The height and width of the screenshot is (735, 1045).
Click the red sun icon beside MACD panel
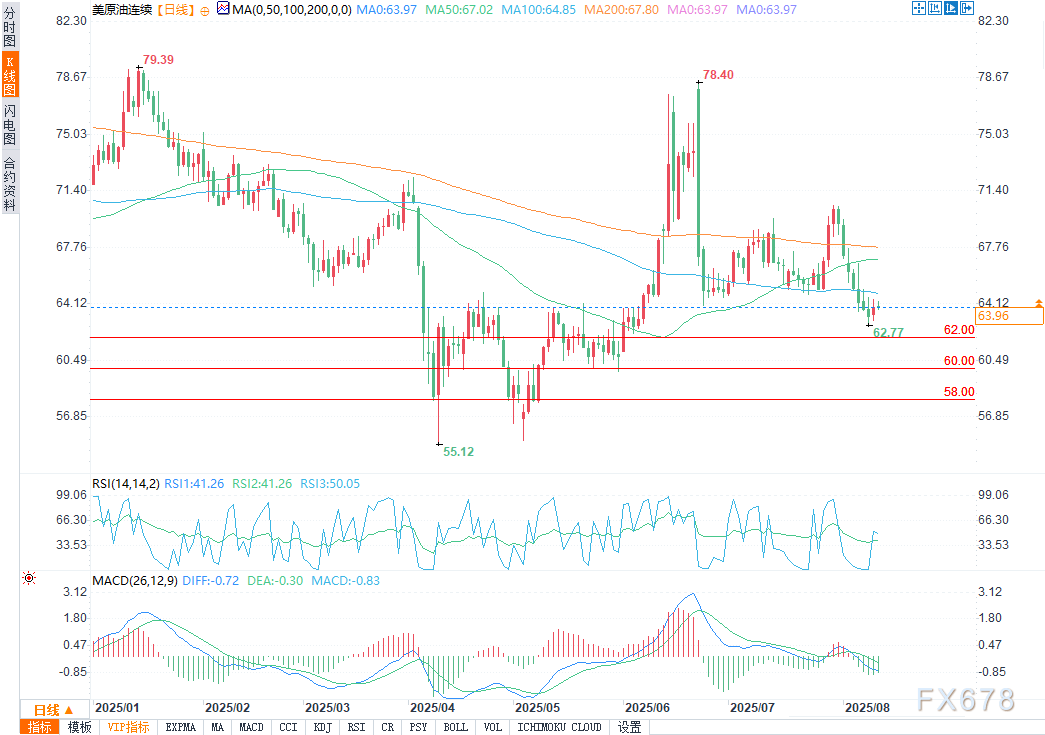pyautogui.click(x=28, y=578)
